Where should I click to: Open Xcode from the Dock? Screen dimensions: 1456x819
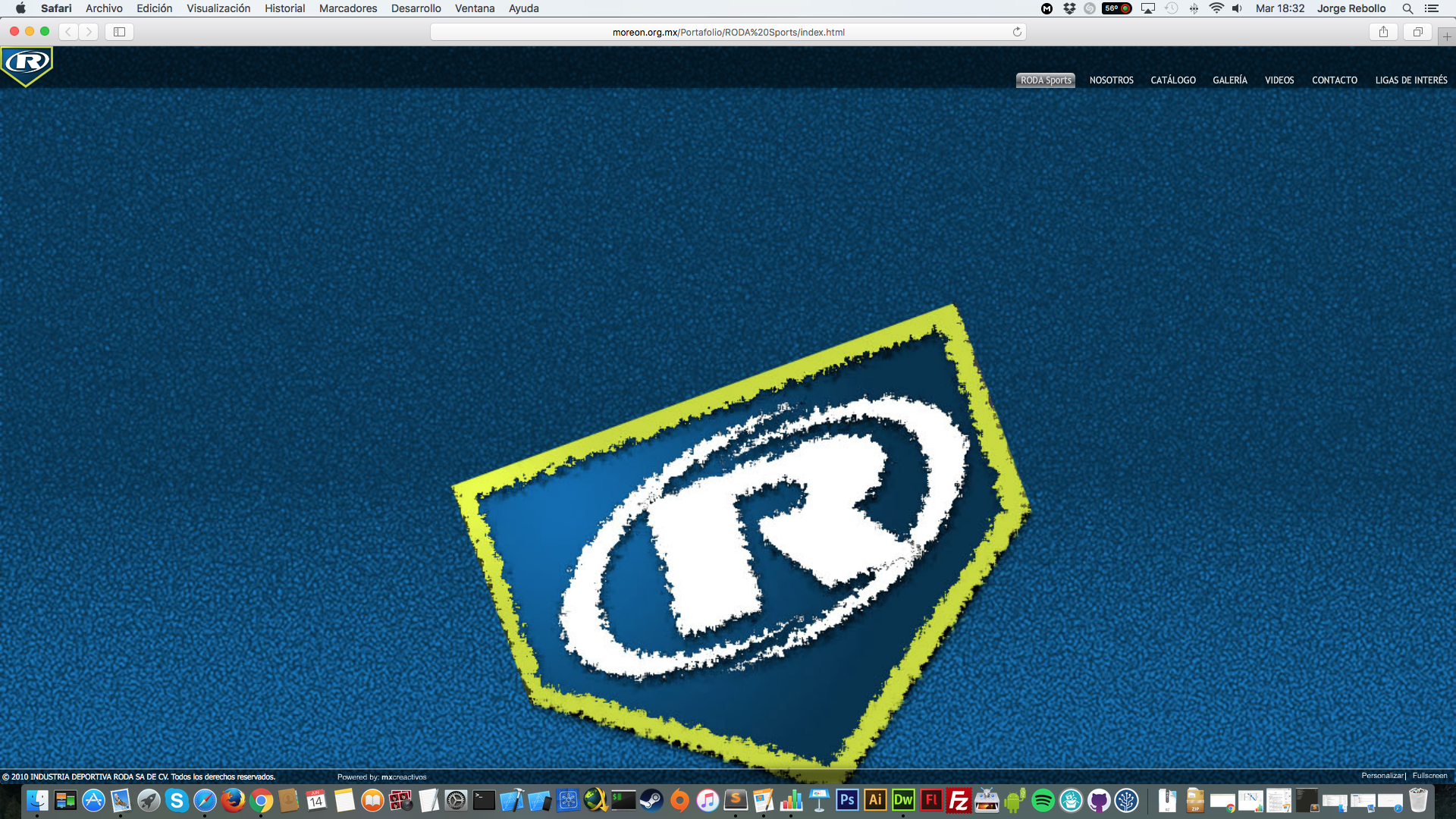[512, 800]
